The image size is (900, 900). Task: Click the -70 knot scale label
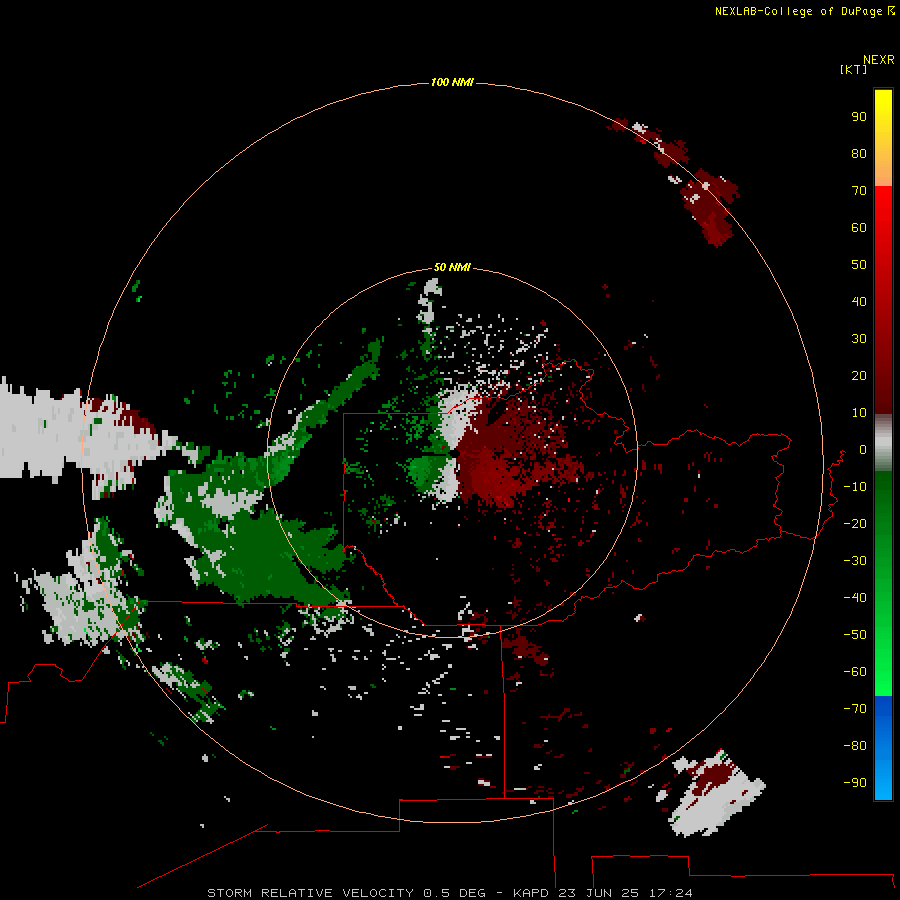(855, 709)
